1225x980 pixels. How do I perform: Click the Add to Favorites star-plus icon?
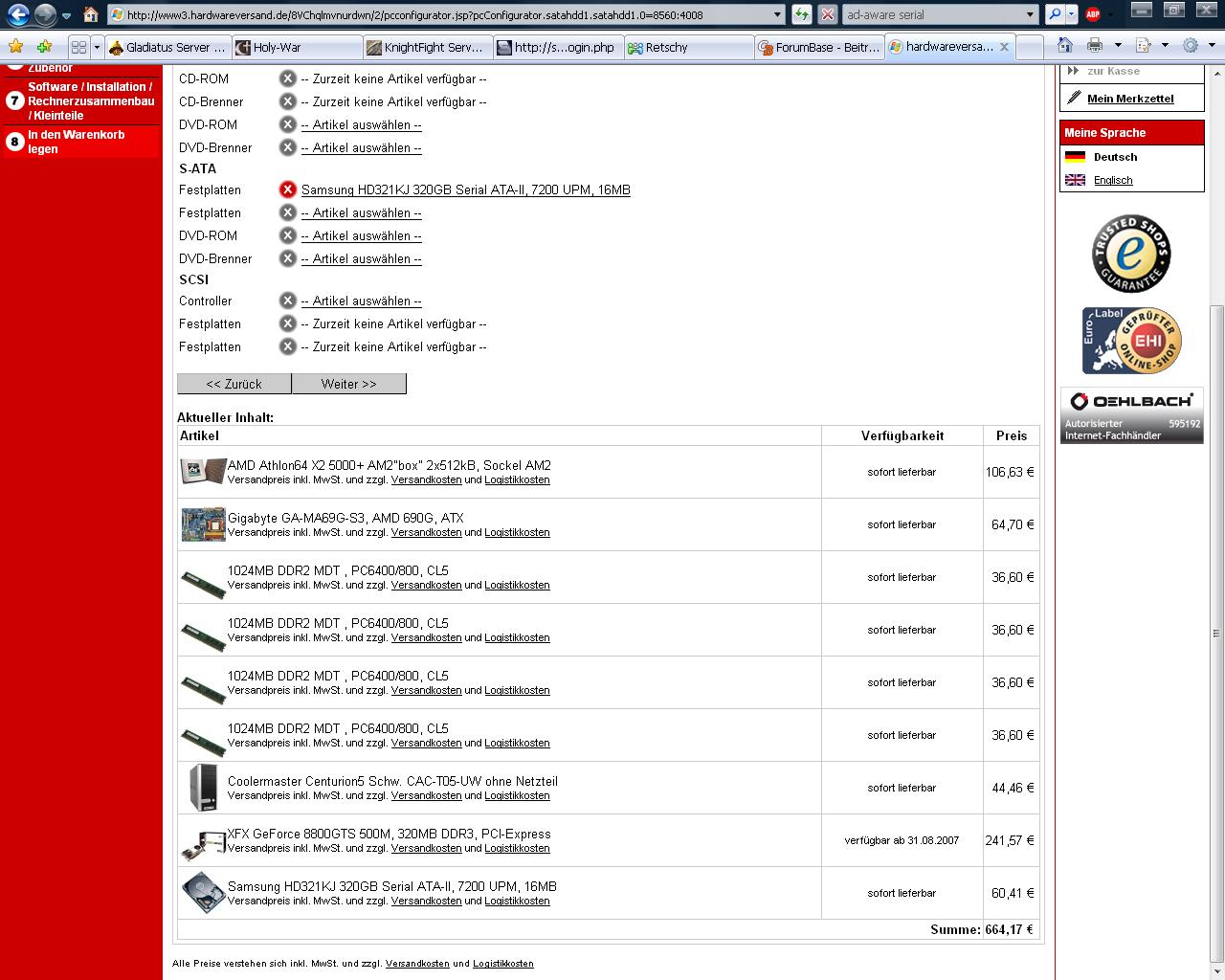(x=44, y=46)
